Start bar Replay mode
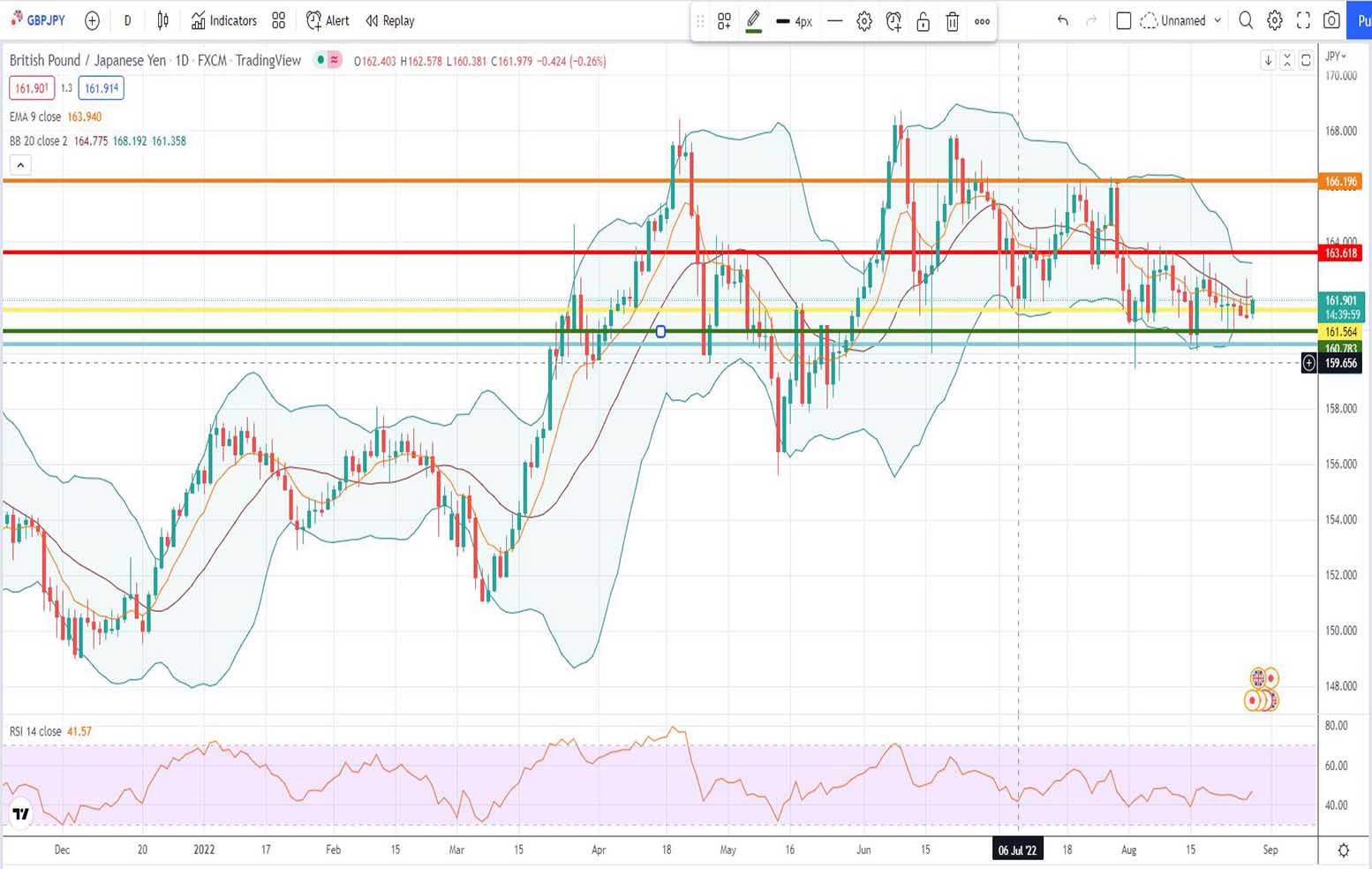Image resolution: width=1372 pixels, height=869 pixels. 390,20
